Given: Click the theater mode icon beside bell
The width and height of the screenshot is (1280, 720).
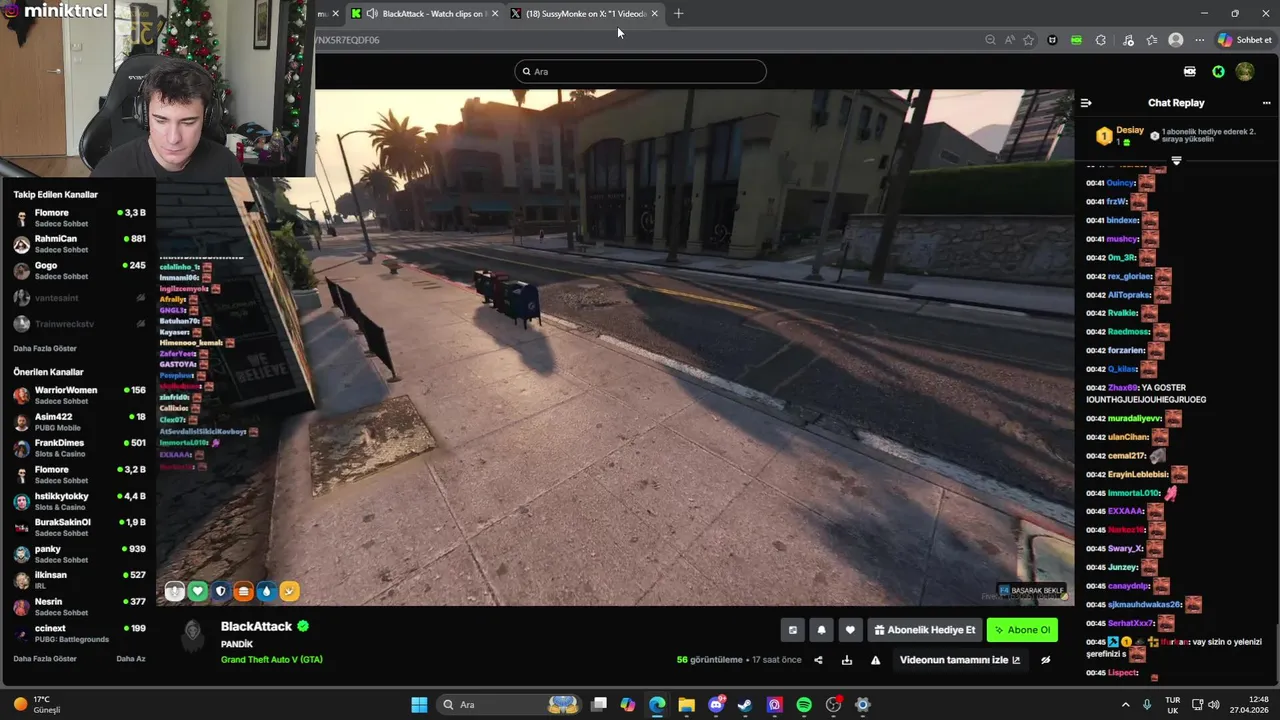Looking at the screenshot, I should 793,630.
